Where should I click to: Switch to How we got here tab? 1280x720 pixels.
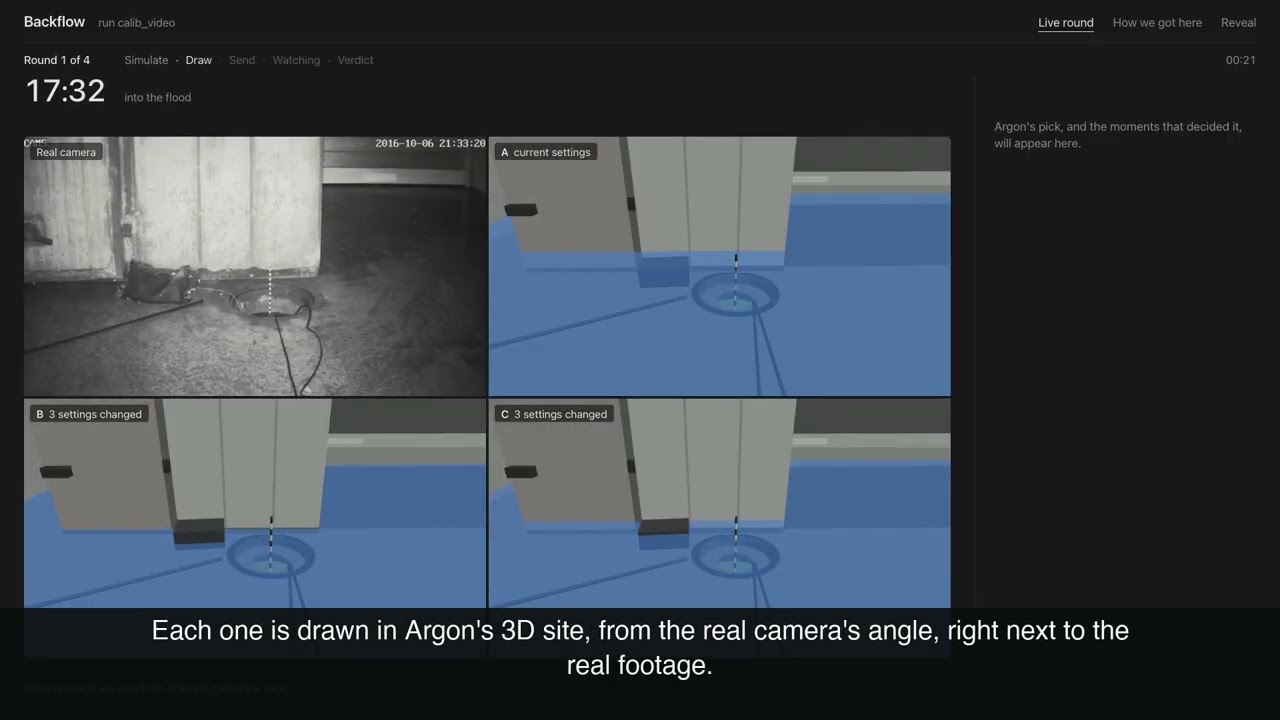point(1157,22)
